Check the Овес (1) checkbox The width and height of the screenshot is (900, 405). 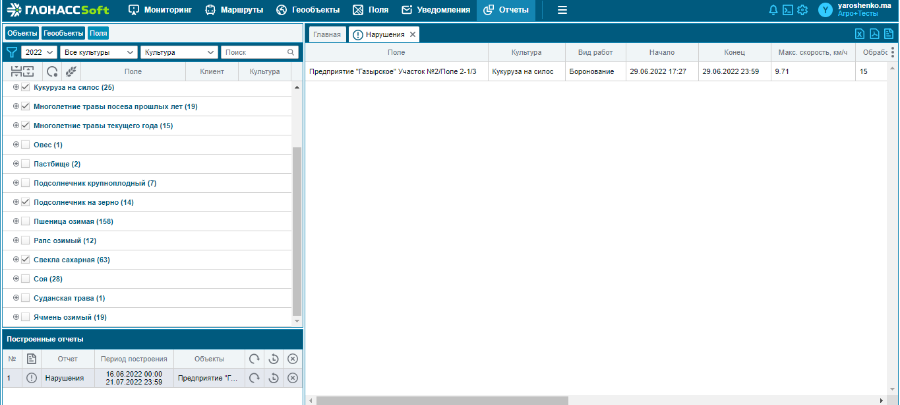(26, 145)
